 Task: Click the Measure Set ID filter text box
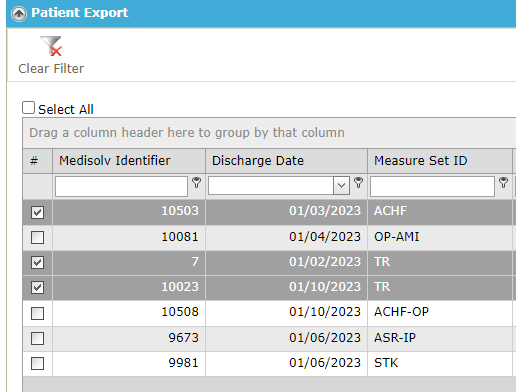432,186
